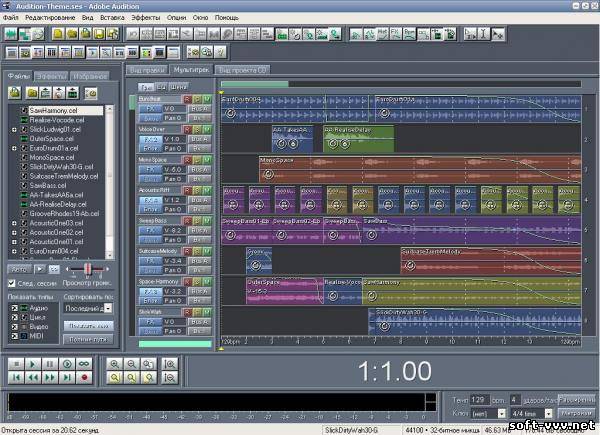The image size is (600, 435).
Task: Mute the AcousticRiff track with M
Action: coord(207,191)
